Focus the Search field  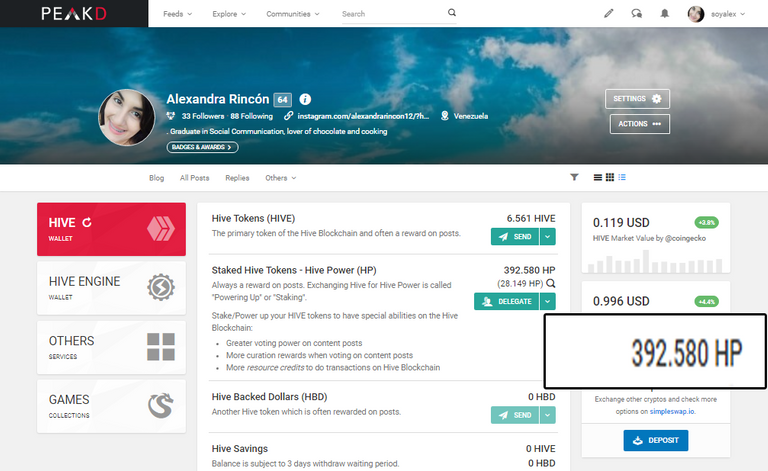tap(393, 14)
